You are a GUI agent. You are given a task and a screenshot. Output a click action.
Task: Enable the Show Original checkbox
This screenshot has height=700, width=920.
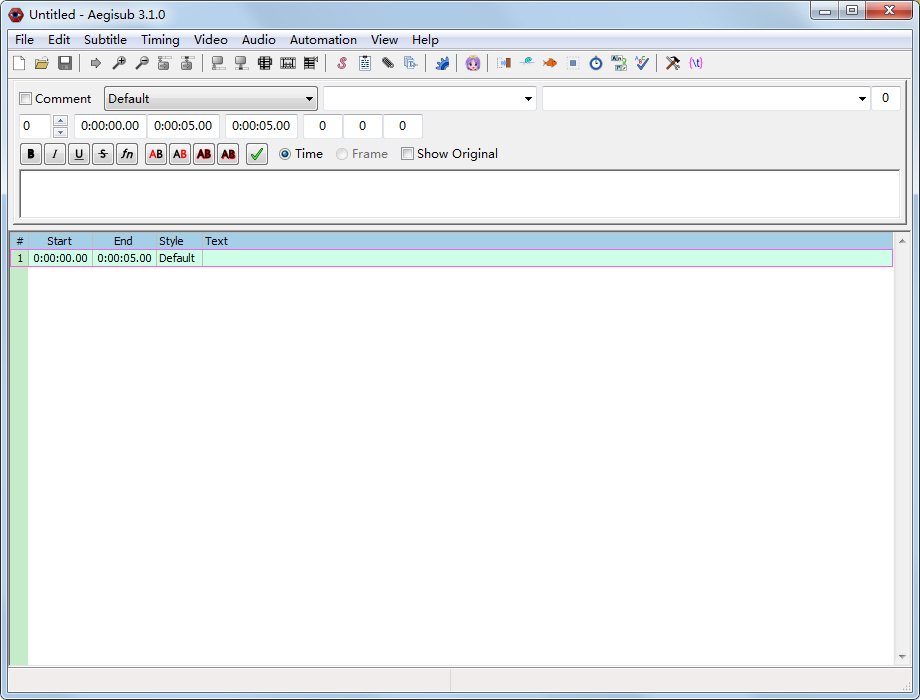click(x=407, y=154)
